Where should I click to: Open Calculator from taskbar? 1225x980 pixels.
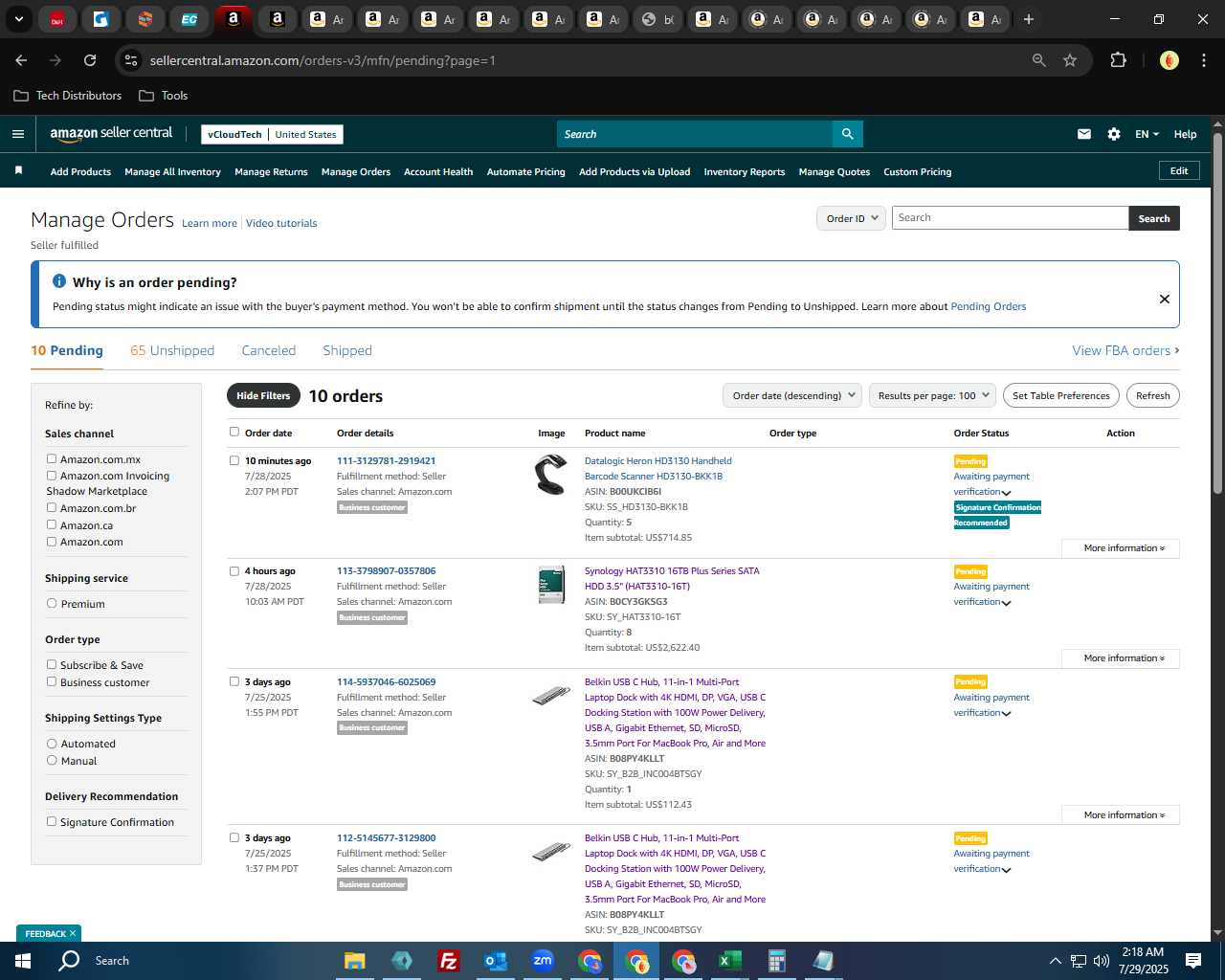776,961
